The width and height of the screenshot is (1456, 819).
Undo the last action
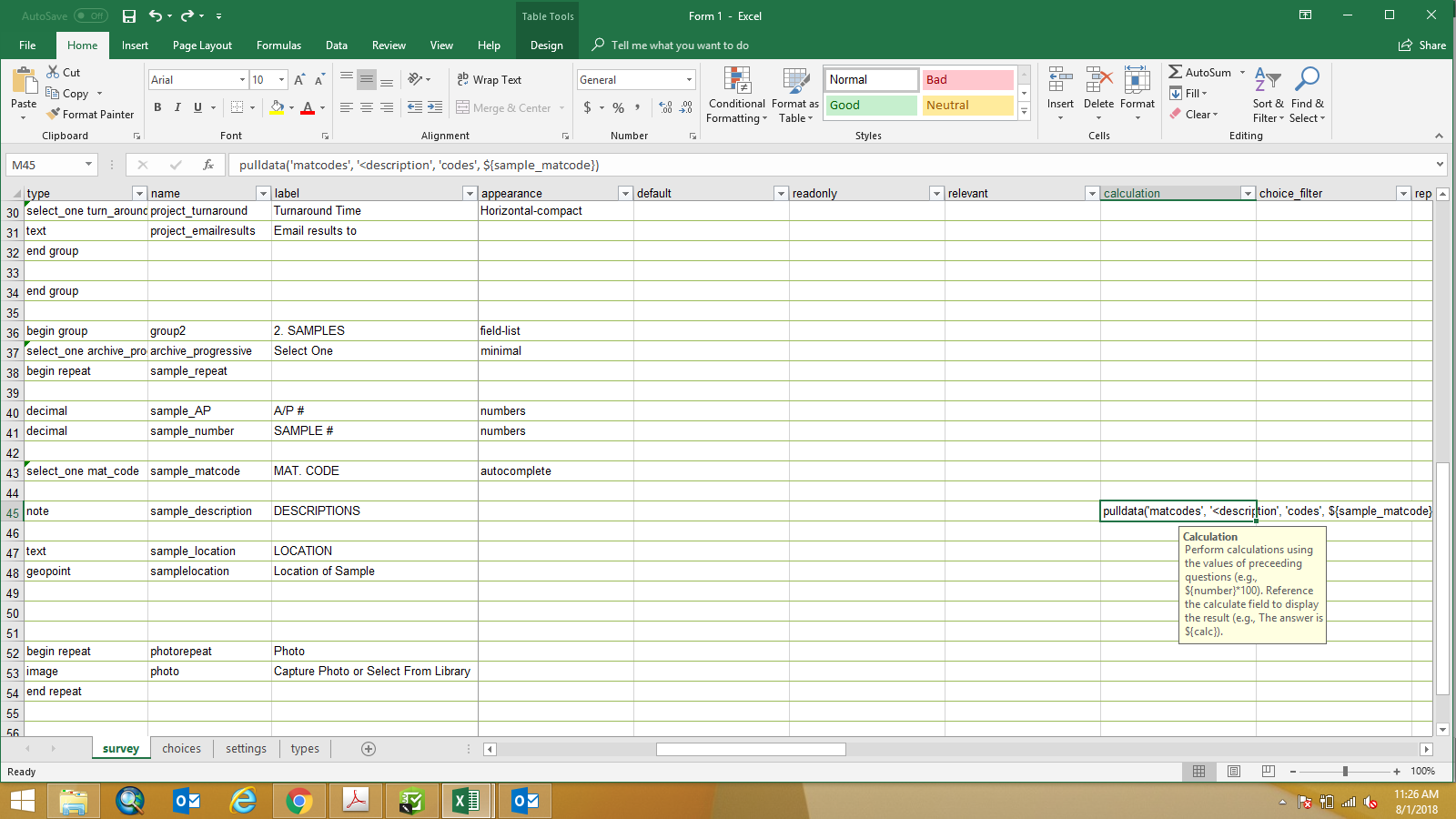(x=156, y=16)
